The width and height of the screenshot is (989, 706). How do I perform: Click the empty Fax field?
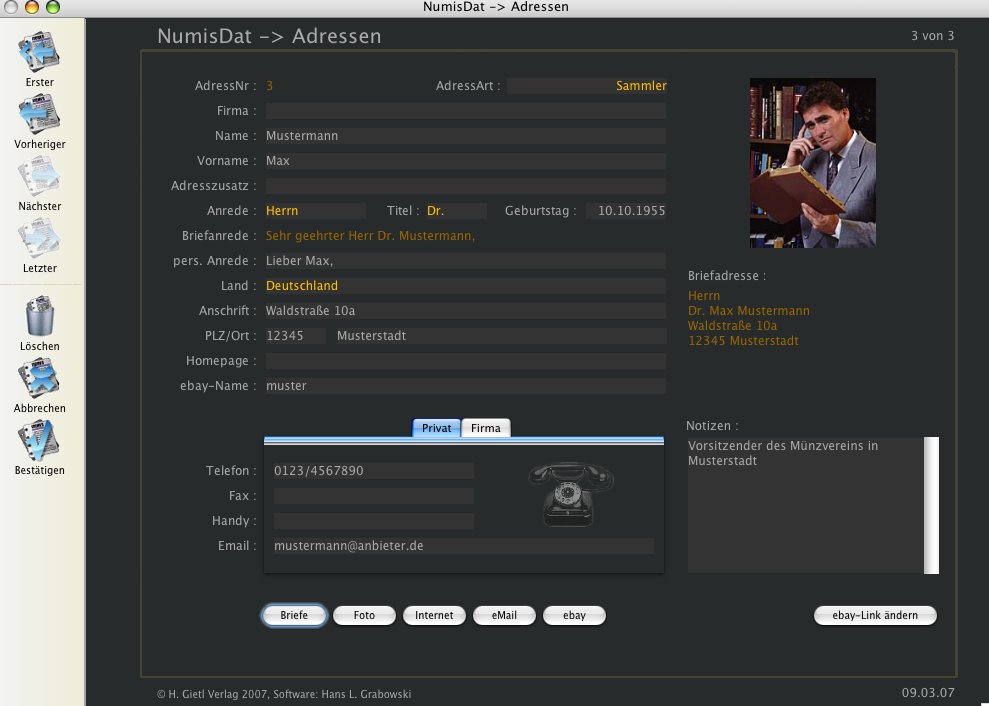coord(373,496)
